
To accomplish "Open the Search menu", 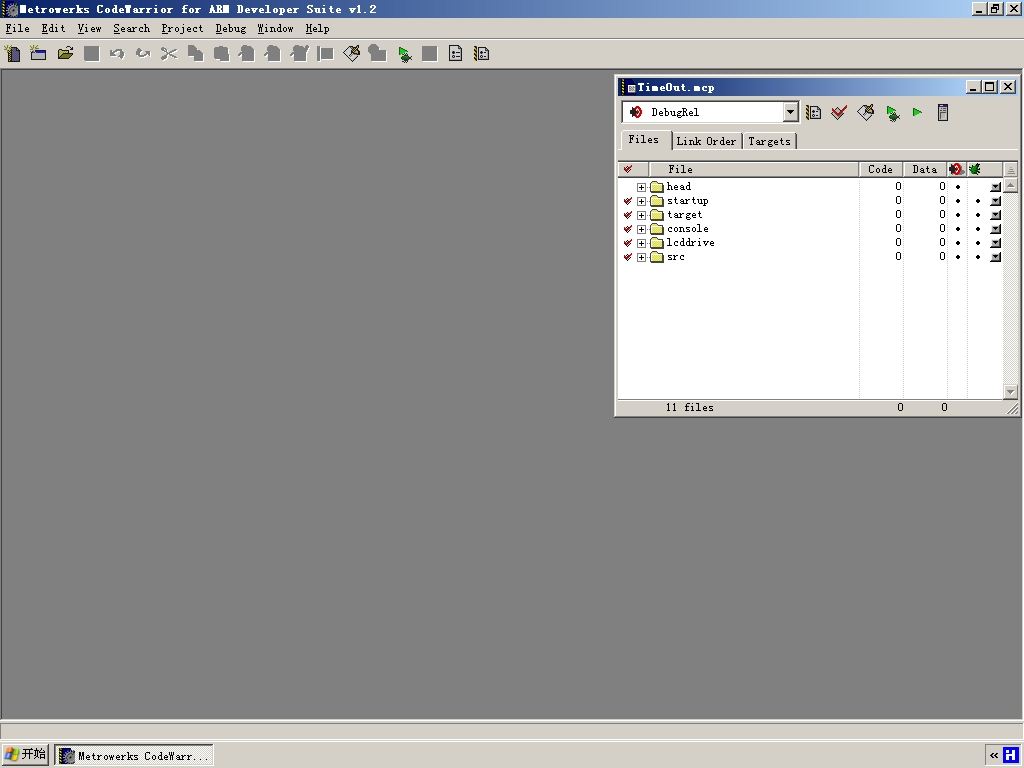I will click(x=131, y=28).
